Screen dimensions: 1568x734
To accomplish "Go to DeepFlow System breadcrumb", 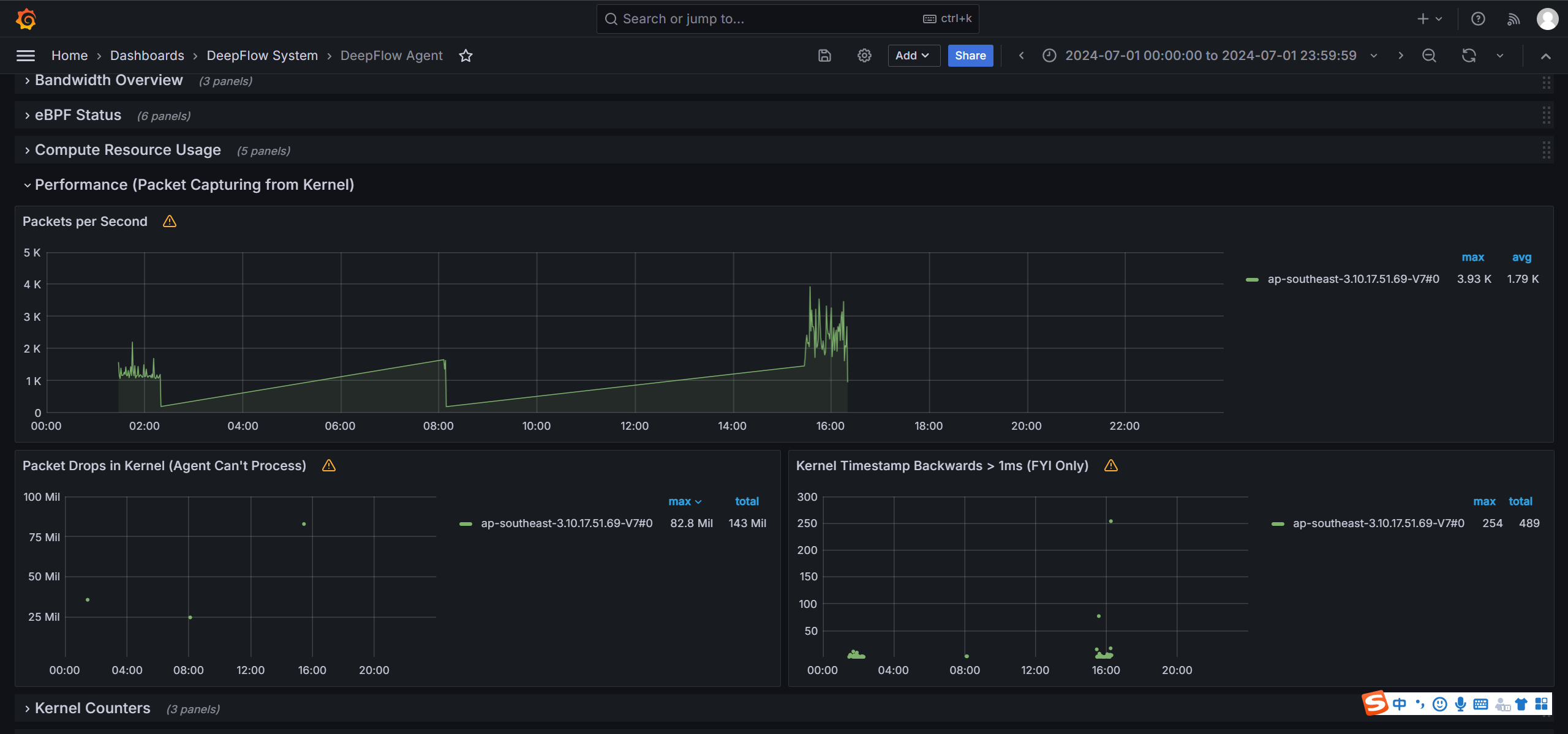I will (262, 56).
